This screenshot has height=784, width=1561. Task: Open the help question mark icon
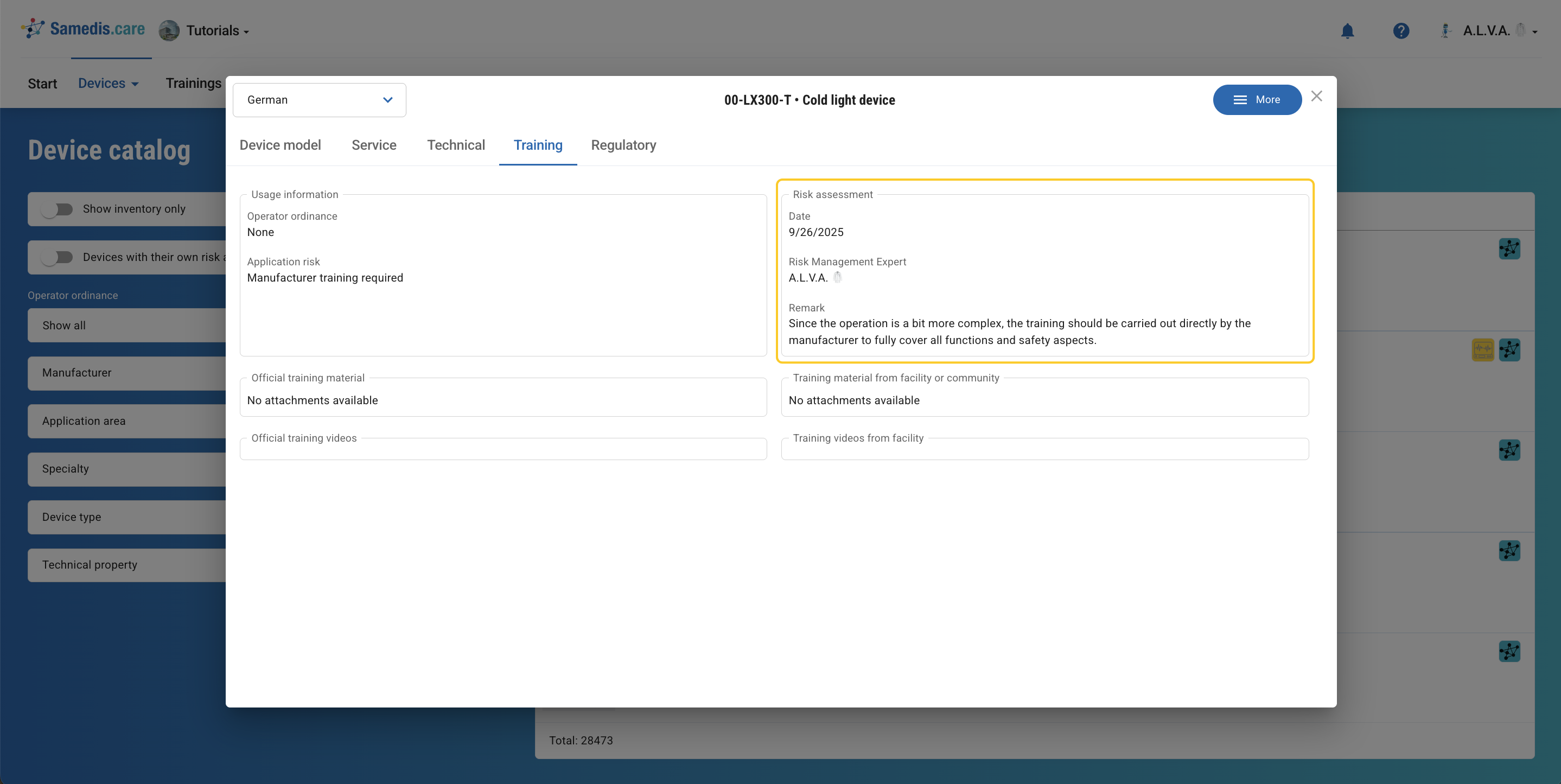pyautogui.click(x=1400, y=31)
